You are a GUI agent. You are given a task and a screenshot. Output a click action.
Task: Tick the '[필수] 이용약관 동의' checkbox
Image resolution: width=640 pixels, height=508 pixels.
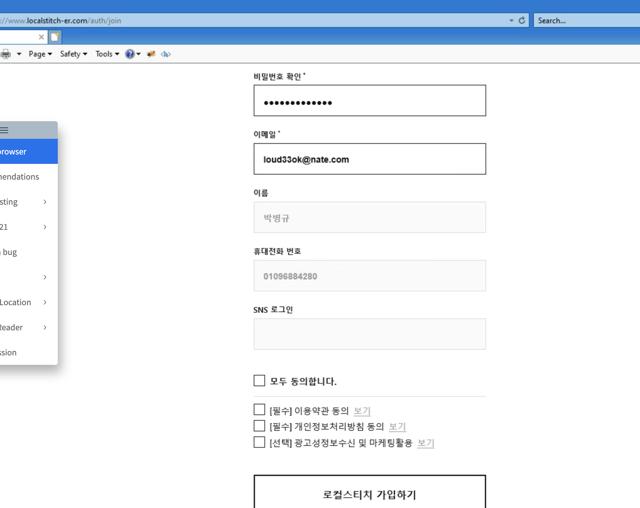tap(259, 410)
